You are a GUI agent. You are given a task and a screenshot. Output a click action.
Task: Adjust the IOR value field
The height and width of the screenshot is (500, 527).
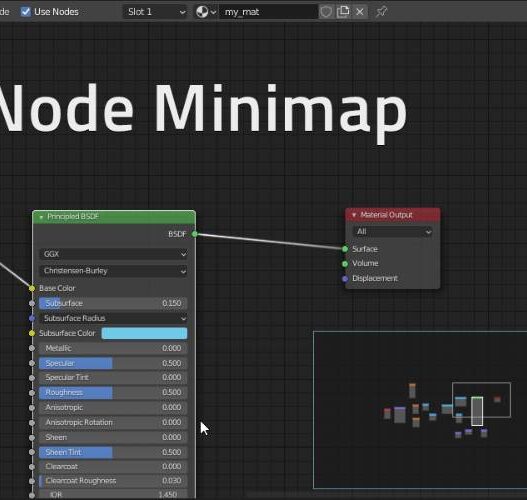click(113, 495)
